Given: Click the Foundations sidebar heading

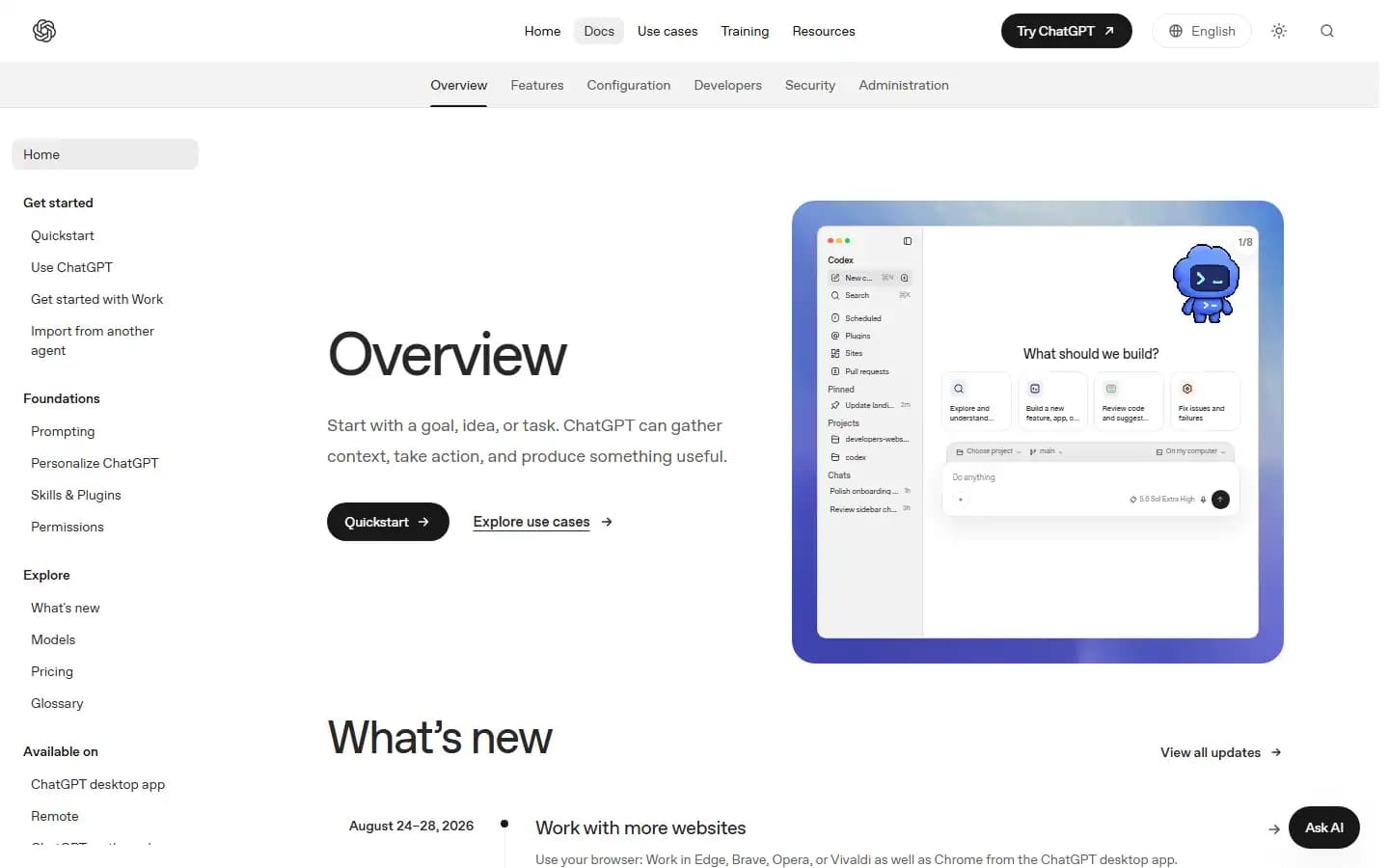Looking at the screenshot, I should (62, 398).
